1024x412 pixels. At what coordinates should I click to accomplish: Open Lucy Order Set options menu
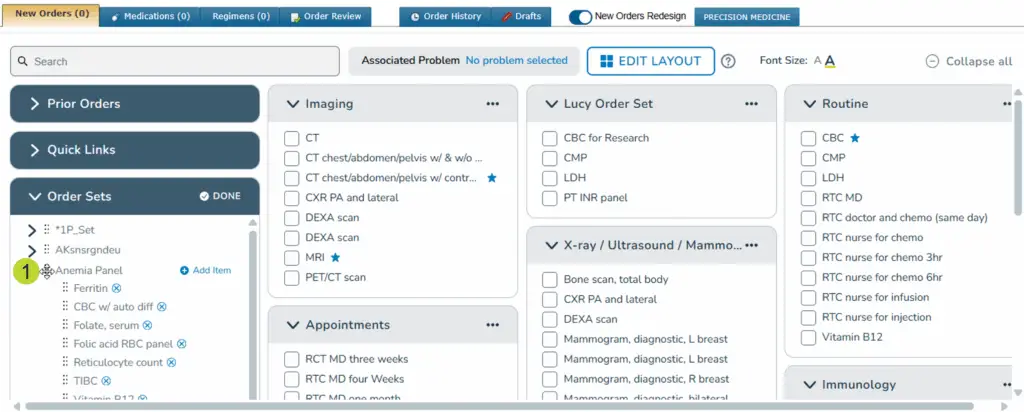[x=750, y=104]
